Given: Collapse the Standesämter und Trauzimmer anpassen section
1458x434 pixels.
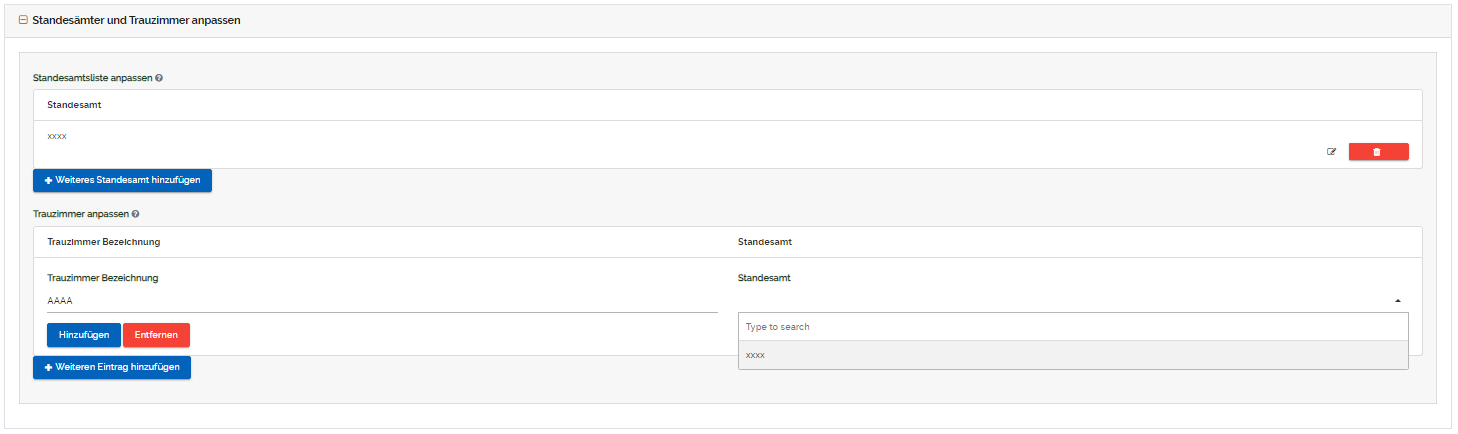Looking at the screenshot, I should point(23,20).
